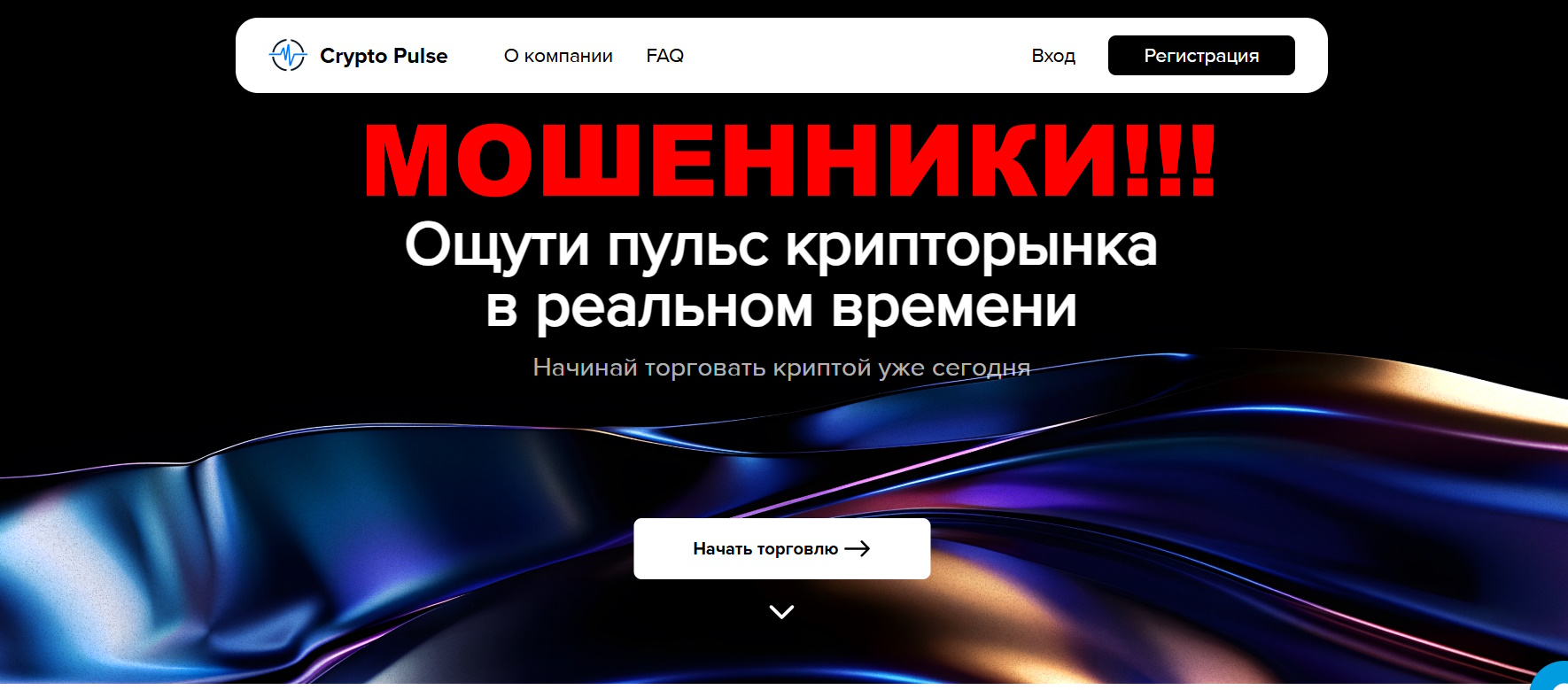1568x690 pixels.
Task: Click the subtitle "Начинай торговать криптой уже сегодня"
Action: [x=781, y=368]
